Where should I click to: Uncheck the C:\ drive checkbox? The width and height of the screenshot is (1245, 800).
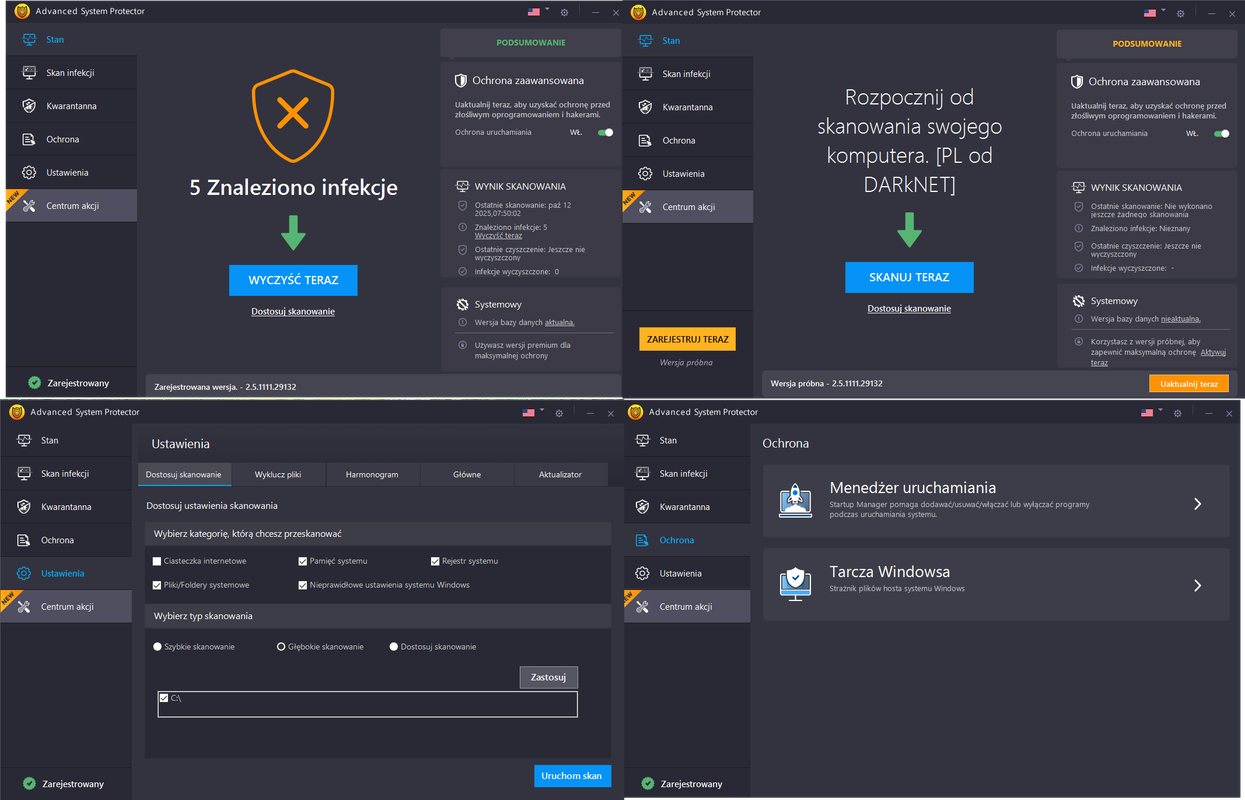[164, 698]
